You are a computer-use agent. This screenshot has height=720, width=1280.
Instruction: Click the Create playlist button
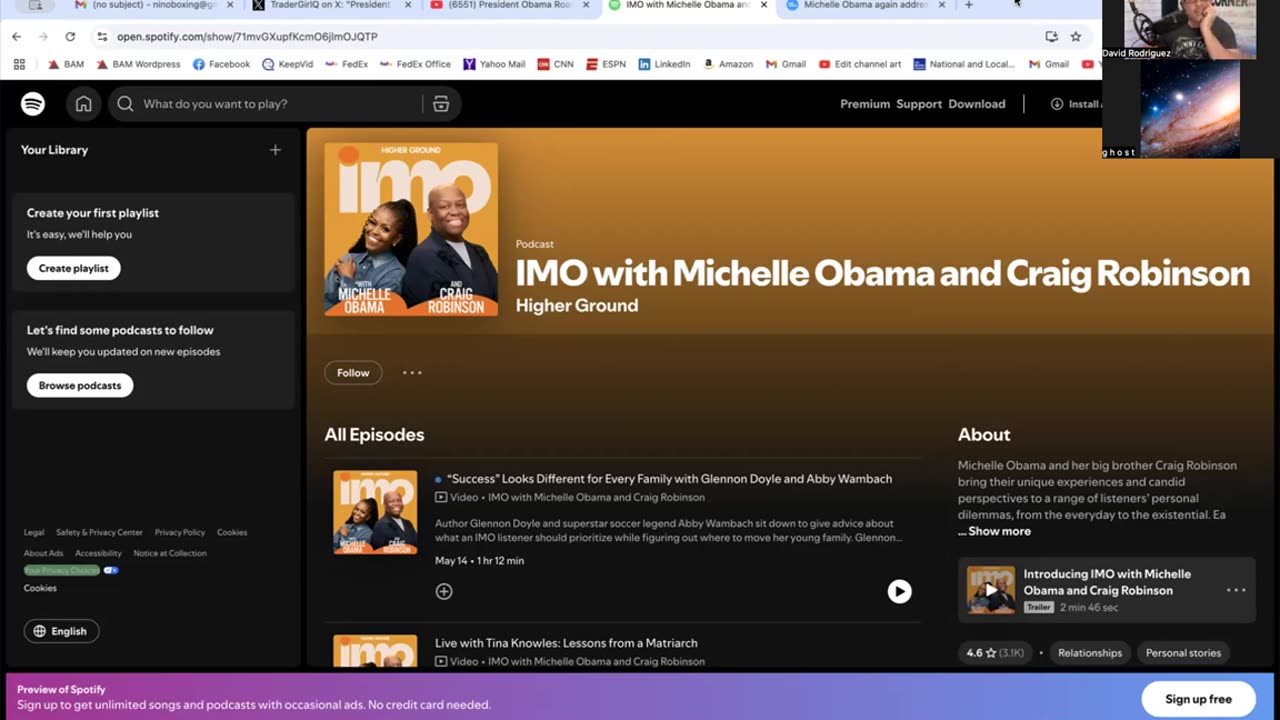pyautogui.click(x=74, y=268)
